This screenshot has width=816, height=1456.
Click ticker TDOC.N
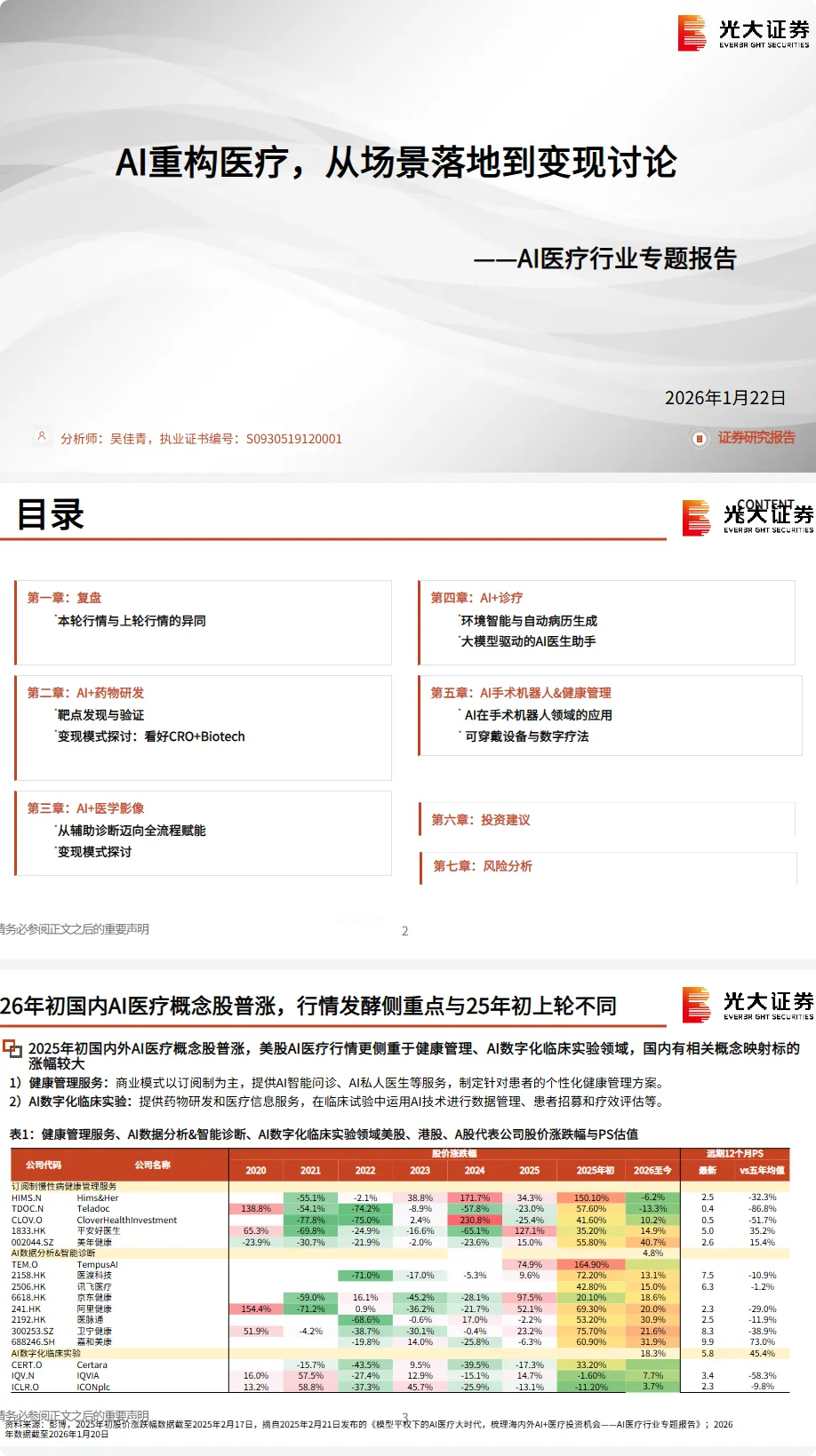(x=27, y=1209)
